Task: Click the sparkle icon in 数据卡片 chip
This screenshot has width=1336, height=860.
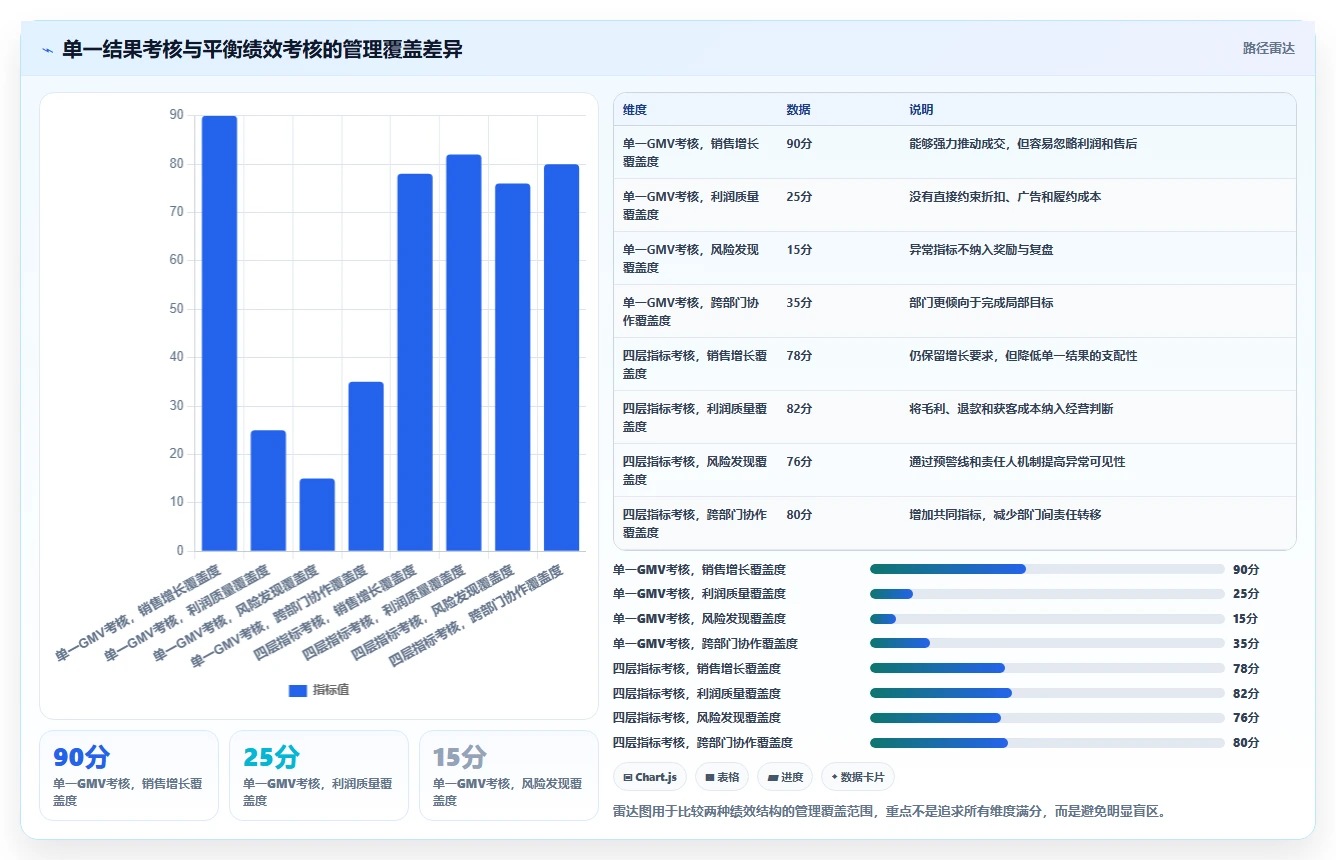Action: 834,777
